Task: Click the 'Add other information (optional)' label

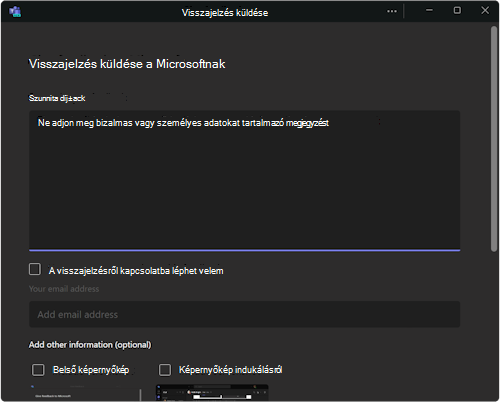Action: tap(90, 345)
